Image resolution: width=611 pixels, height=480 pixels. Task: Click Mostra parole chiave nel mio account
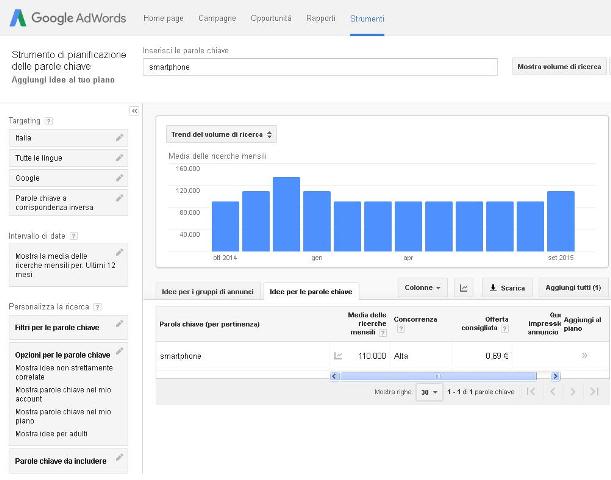coord(63,394)
